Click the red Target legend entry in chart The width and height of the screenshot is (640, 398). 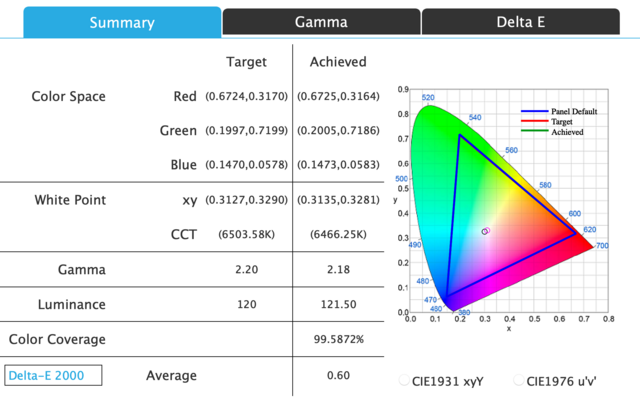tap(547, 121)
